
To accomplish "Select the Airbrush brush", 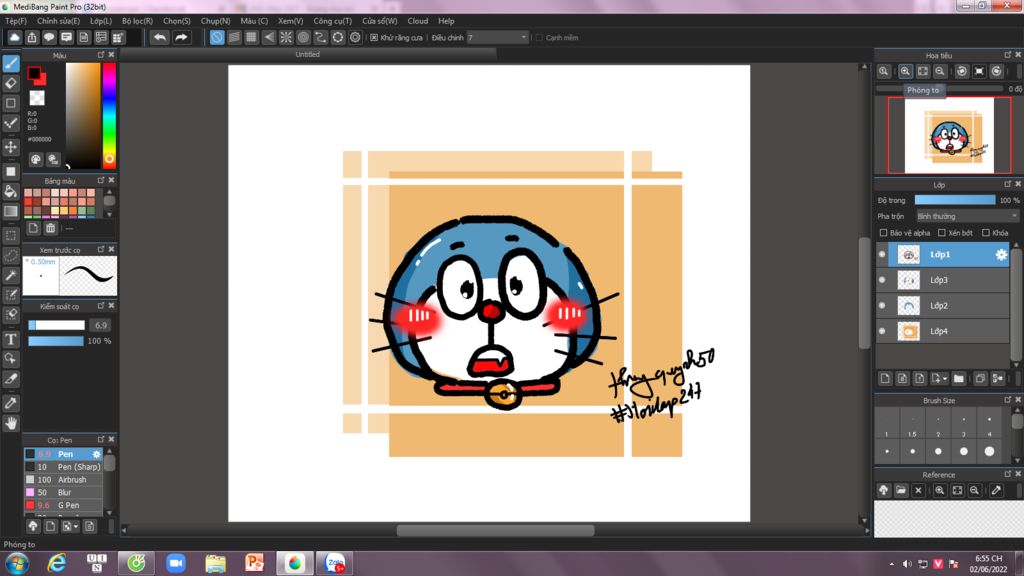I will tap(63, 479).
